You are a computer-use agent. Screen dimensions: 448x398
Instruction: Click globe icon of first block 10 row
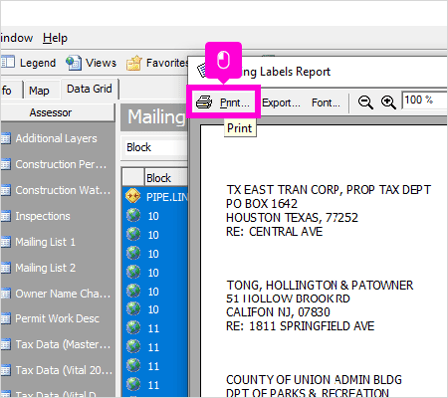click(x=133, y=215)
